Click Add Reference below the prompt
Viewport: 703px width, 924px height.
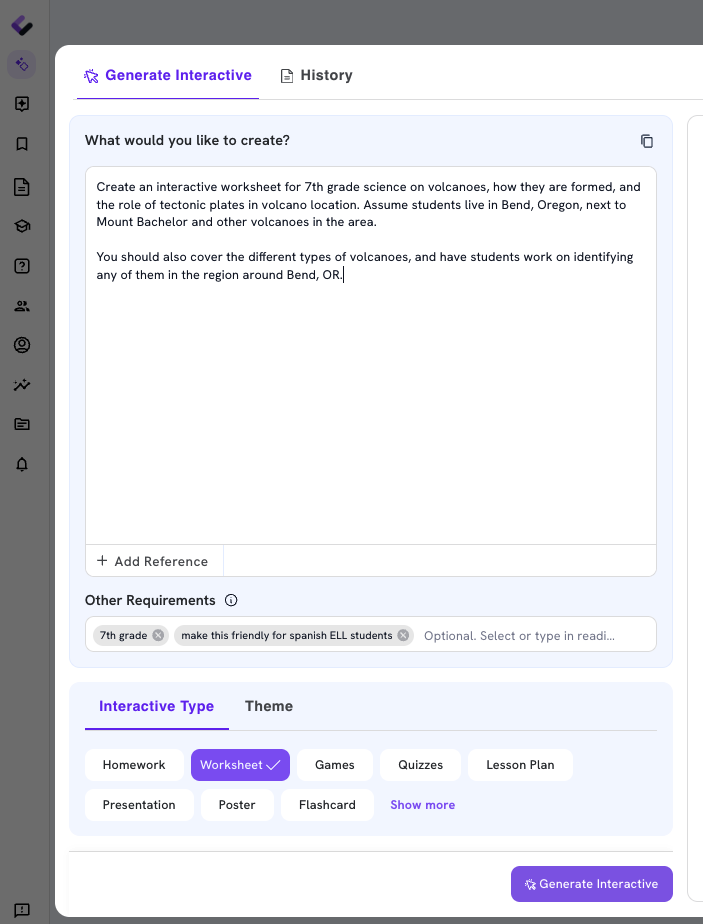[153, 561]
